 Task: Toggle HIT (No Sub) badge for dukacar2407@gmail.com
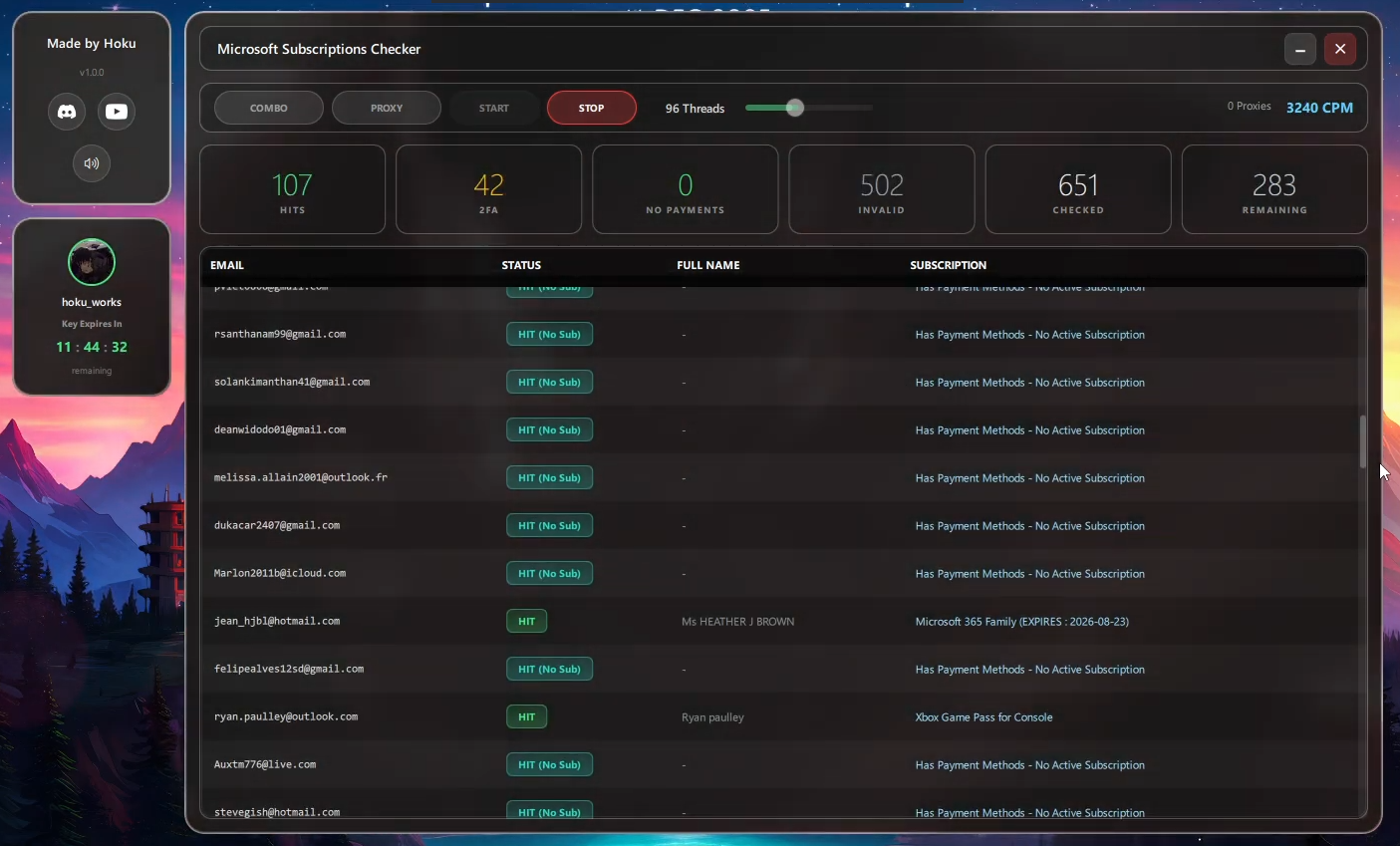(549, 525)
